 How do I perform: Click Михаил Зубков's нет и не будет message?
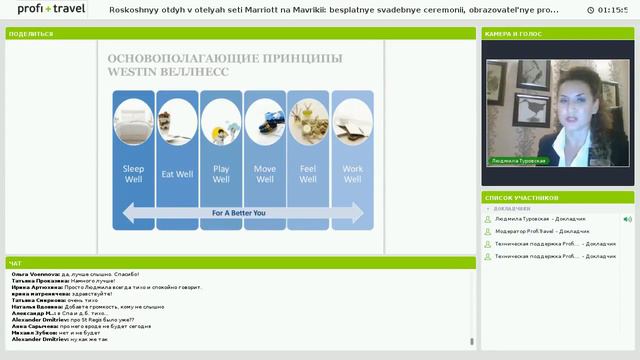56,333
